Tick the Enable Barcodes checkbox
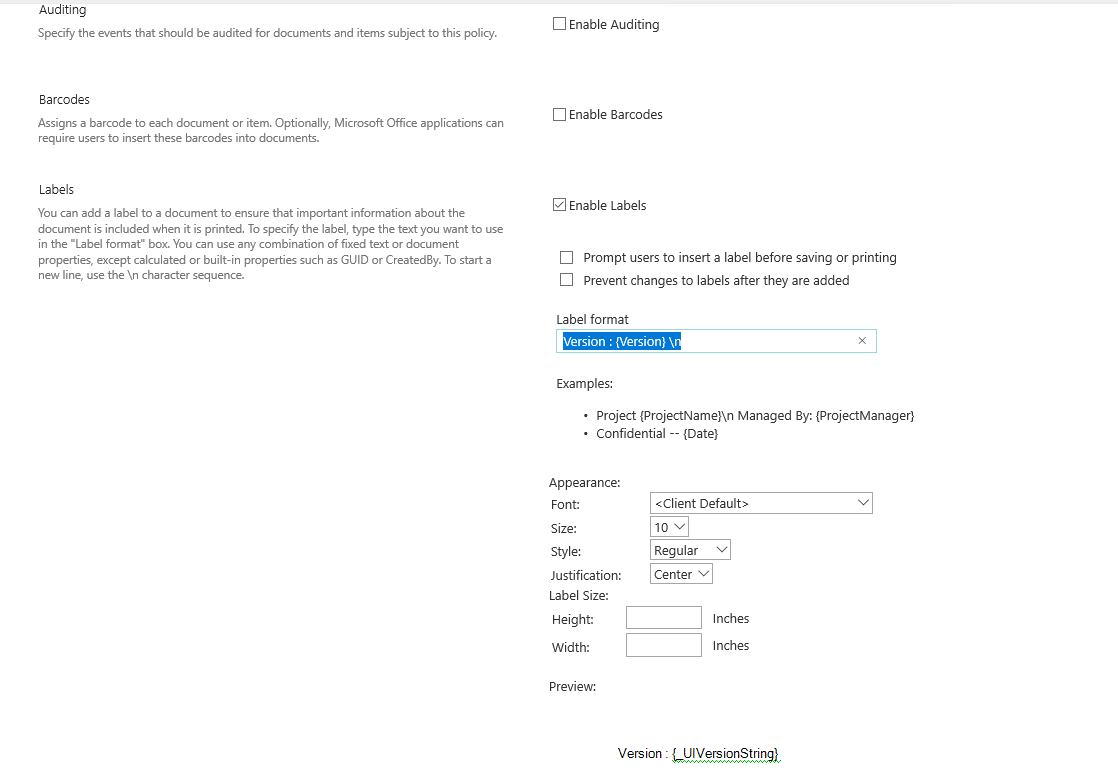 [x=560, y=114]
